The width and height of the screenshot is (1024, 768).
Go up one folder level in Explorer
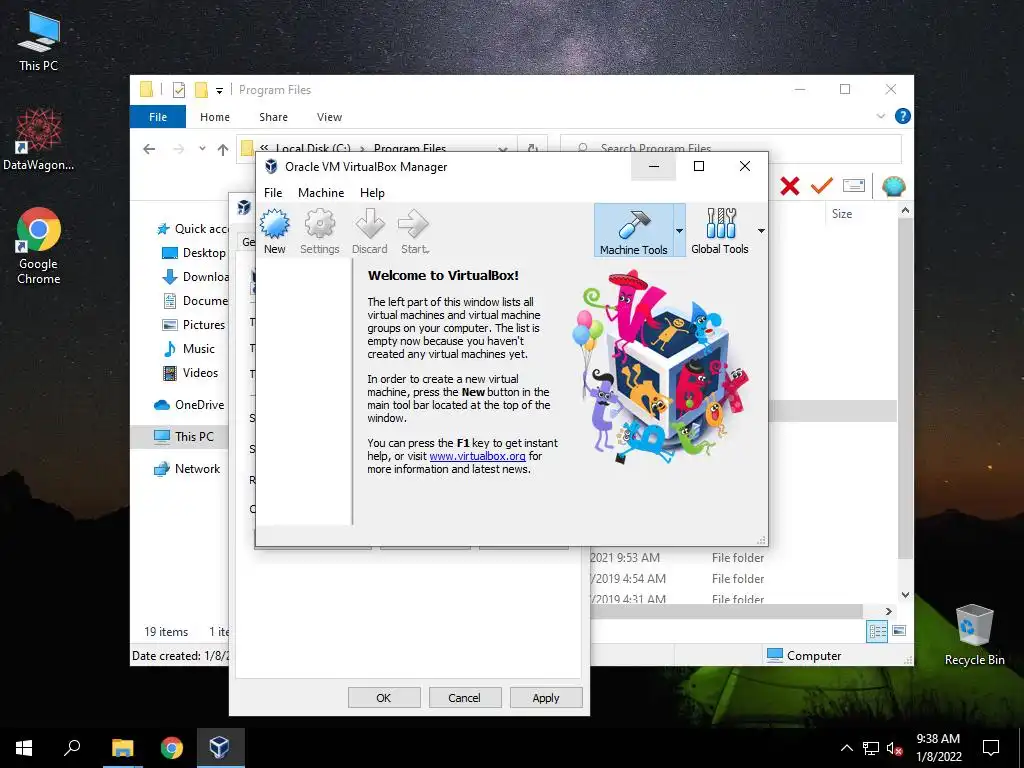click(x=223, y=150)
